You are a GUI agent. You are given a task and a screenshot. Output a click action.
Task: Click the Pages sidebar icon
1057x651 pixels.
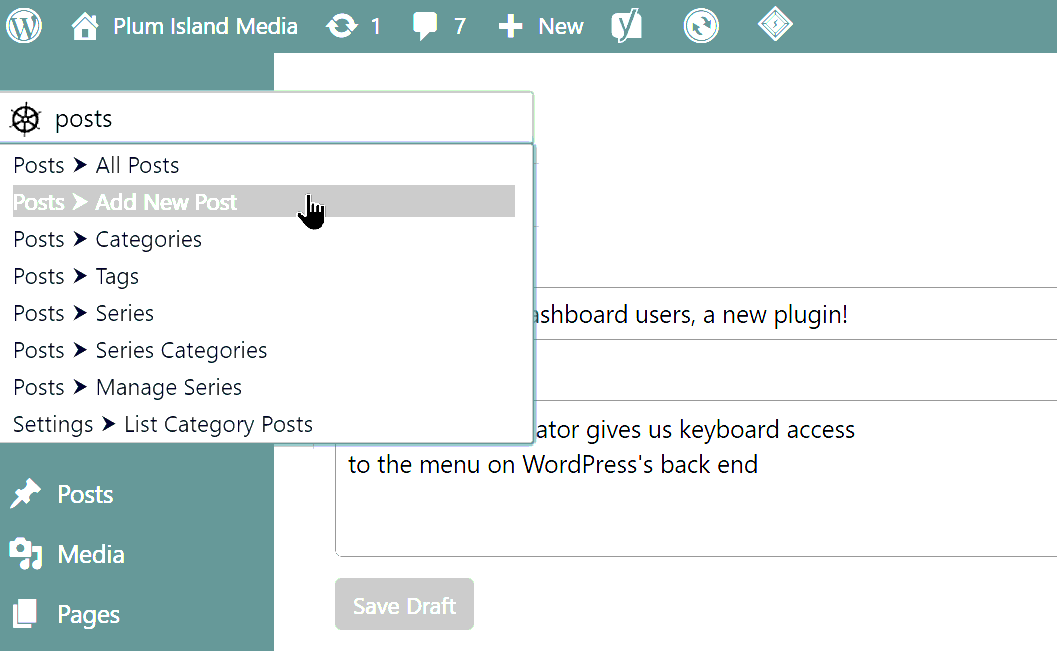click(x=25, y=614)
